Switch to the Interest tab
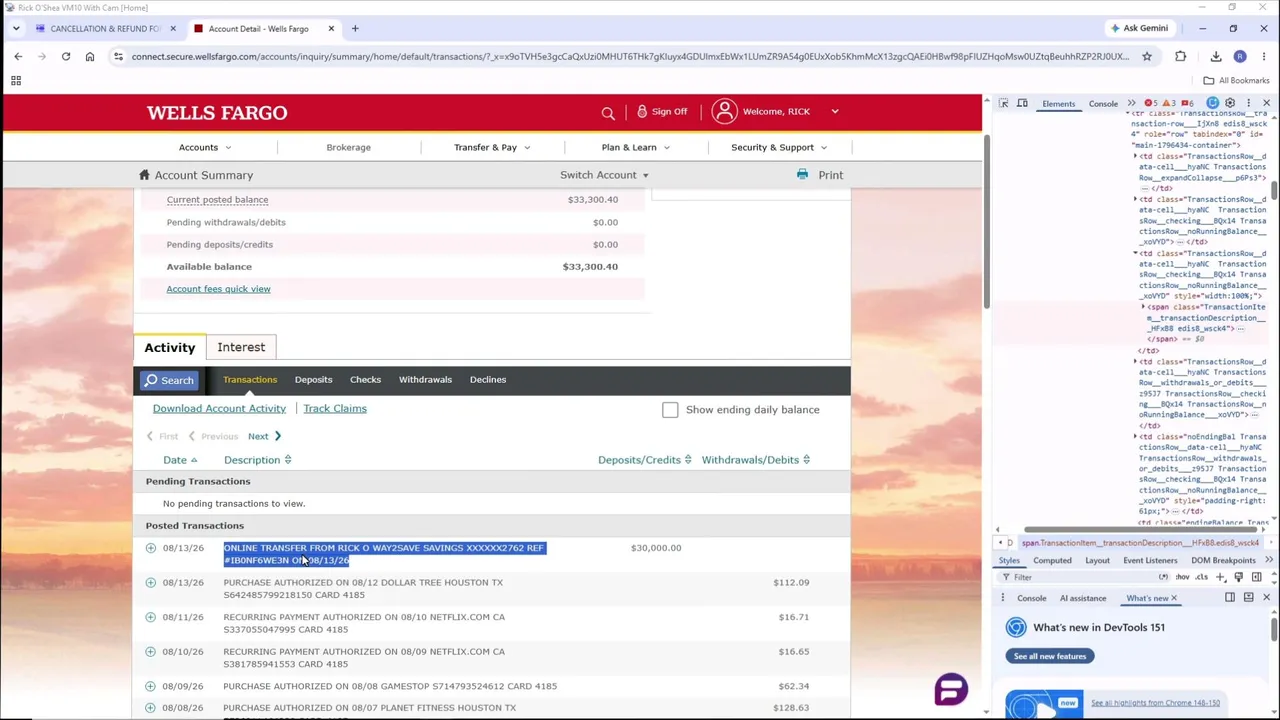This screenshot has width=1280, height=720. 241,347
